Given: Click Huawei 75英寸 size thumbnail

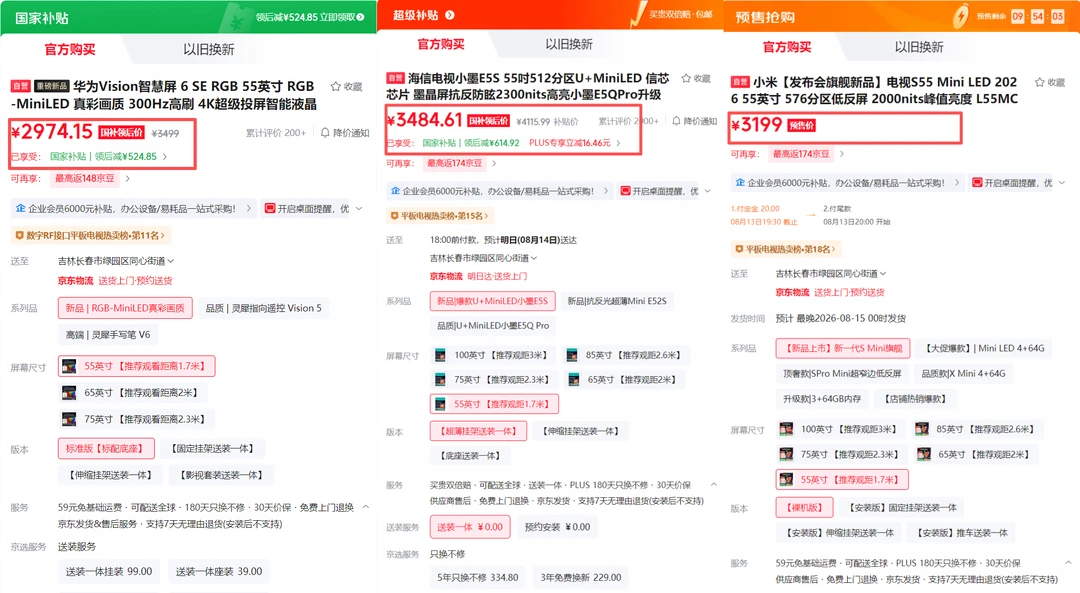Looking at the screenshot, I should click(x=69, y=419).
